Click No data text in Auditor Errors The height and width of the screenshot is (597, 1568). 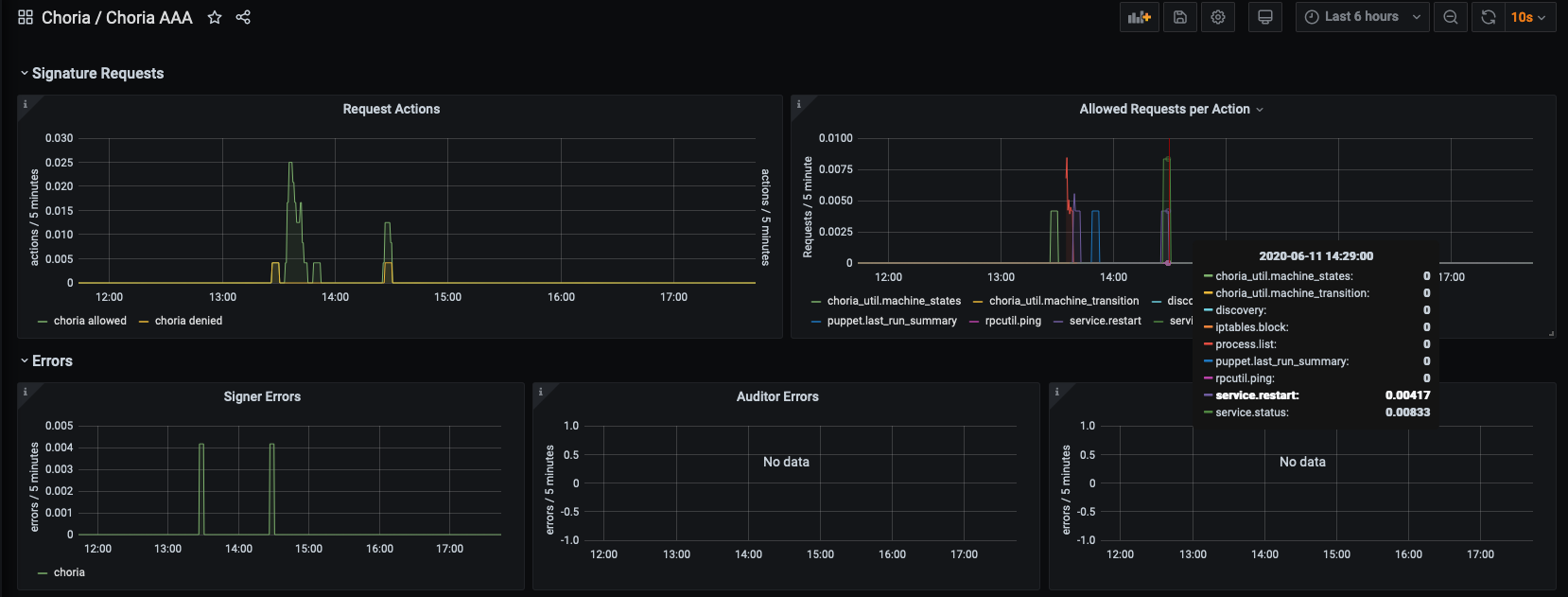(786, 462)
